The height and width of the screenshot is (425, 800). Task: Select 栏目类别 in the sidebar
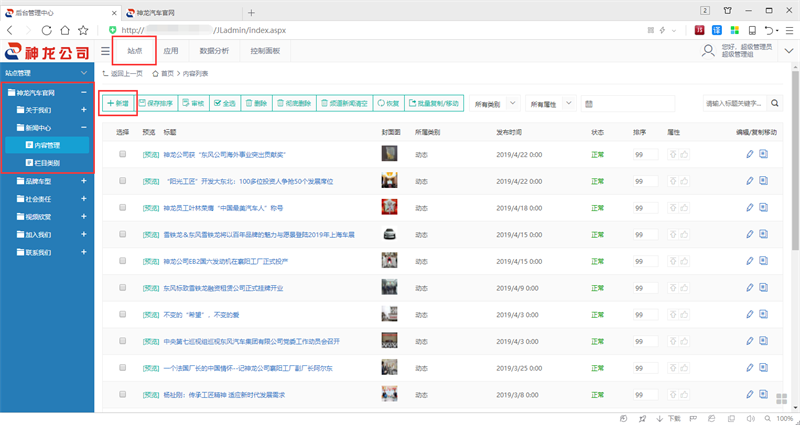47,163
